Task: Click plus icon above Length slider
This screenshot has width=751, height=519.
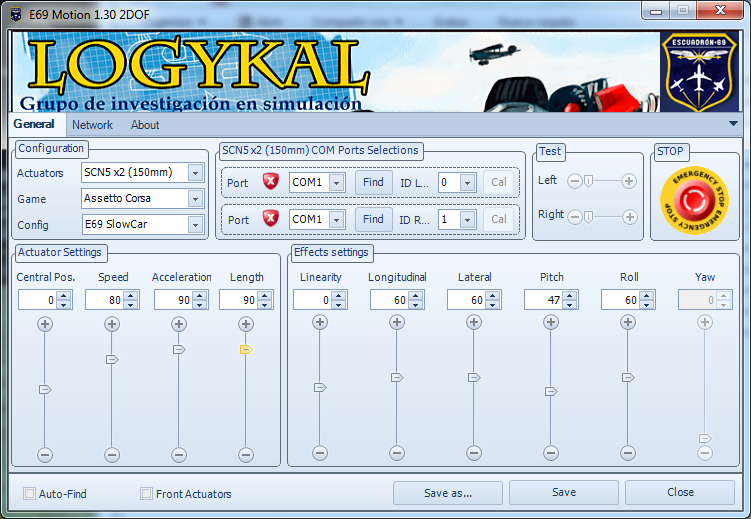Action: [x=246, y=324]
